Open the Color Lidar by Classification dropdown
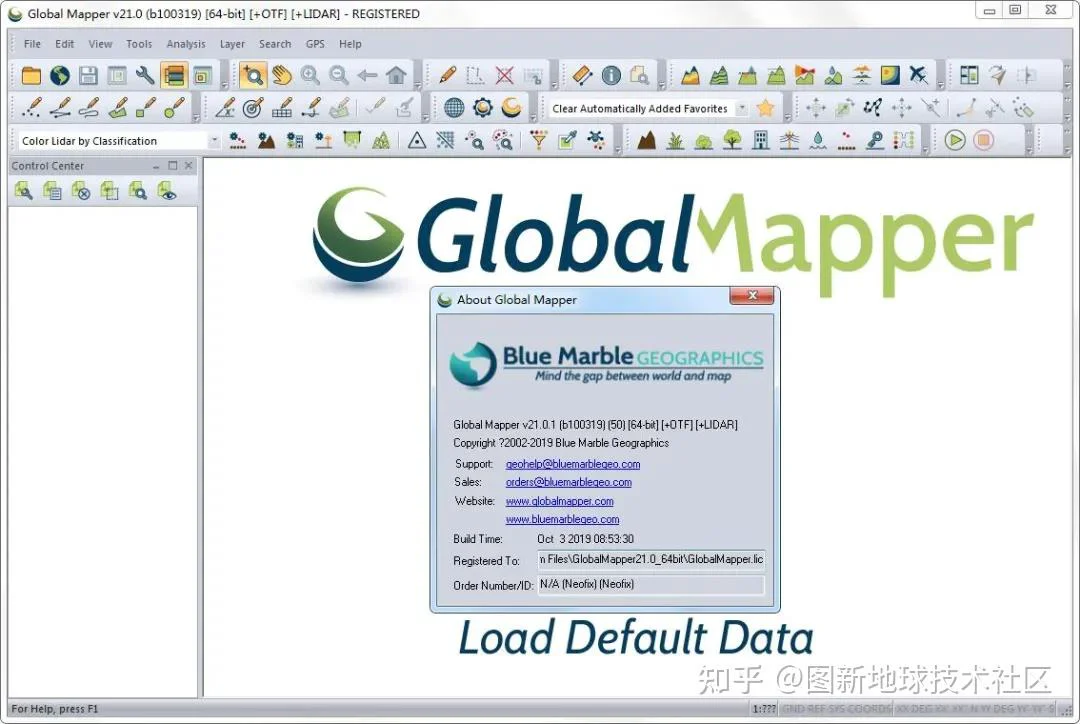This screenshot has height=724, width=1080. point(214,141)
